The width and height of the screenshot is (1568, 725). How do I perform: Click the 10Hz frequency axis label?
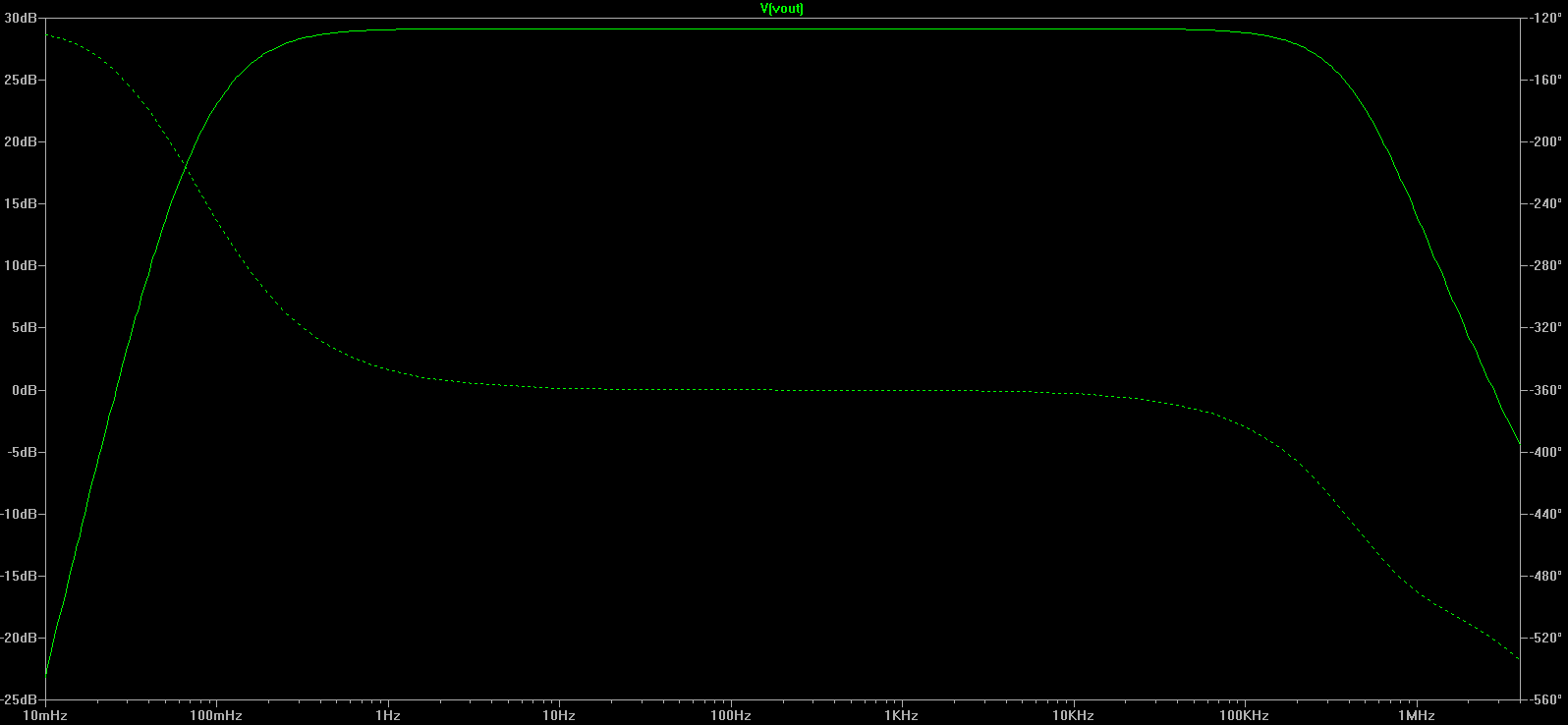click(x=559, y=716)
